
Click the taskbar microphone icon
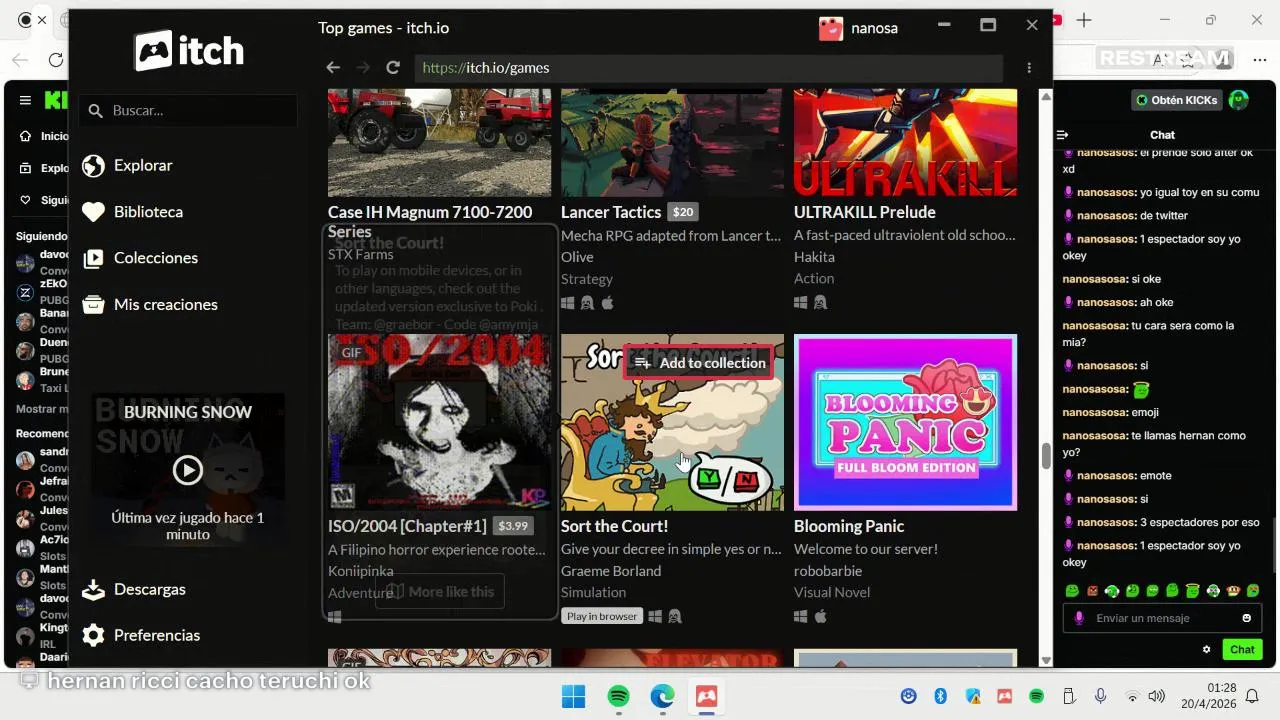pyautogui.click(x=1100, y=696)
